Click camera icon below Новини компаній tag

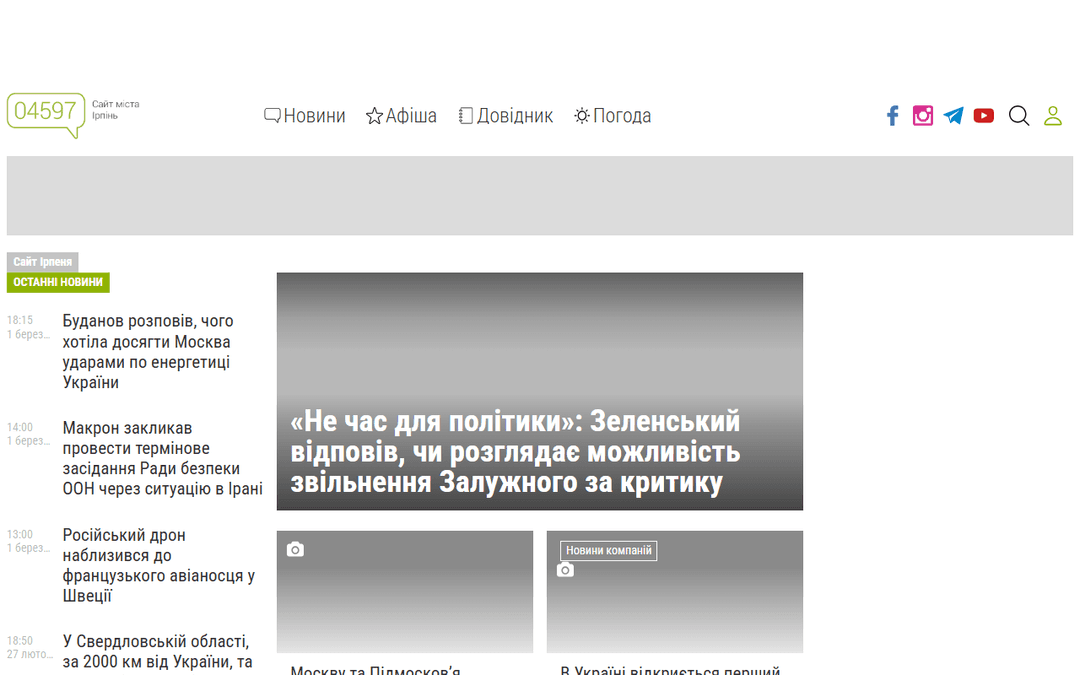click(565, 570)
